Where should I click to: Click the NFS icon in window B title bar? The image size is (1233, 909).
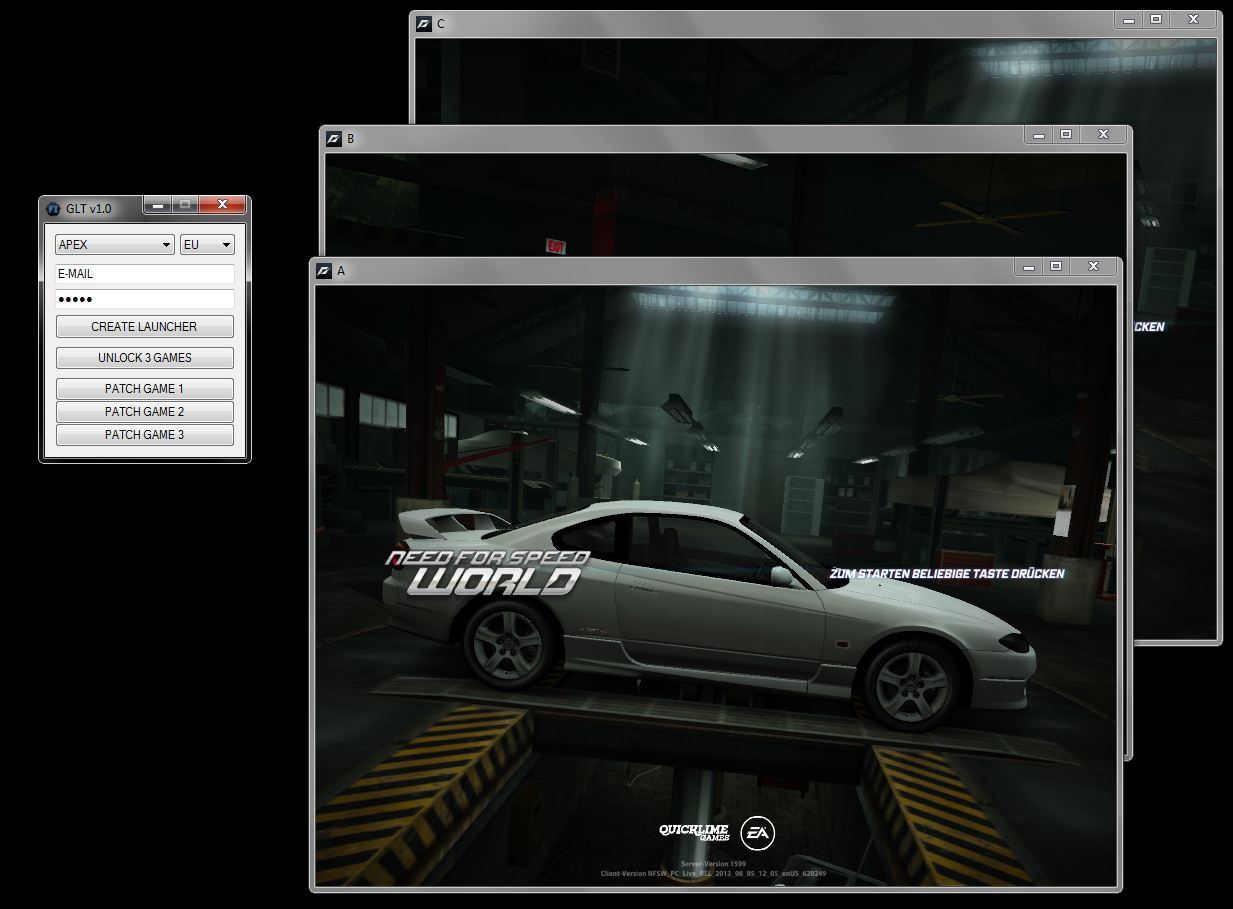click(334, 139)
